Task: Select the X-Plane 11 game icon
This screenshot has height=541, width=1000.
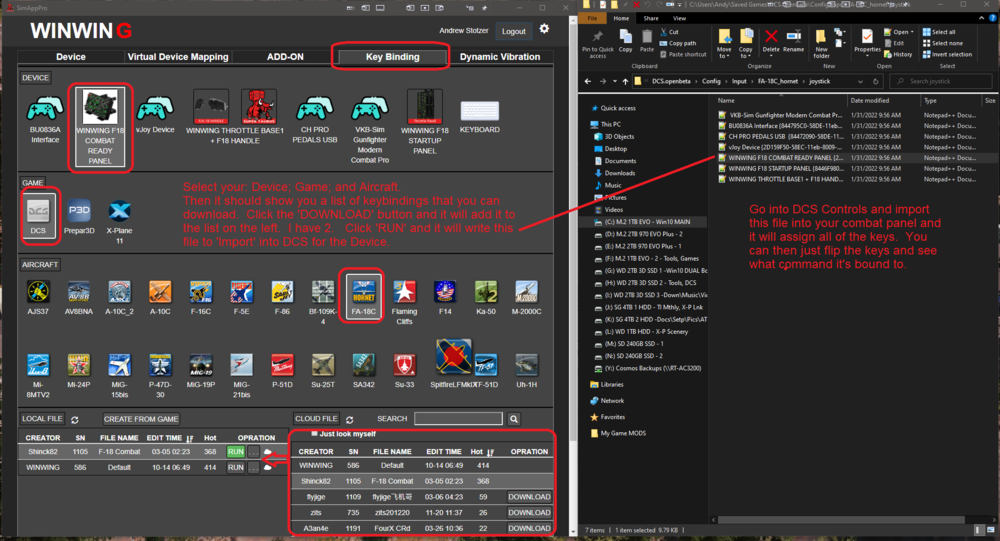Action: 119,210
